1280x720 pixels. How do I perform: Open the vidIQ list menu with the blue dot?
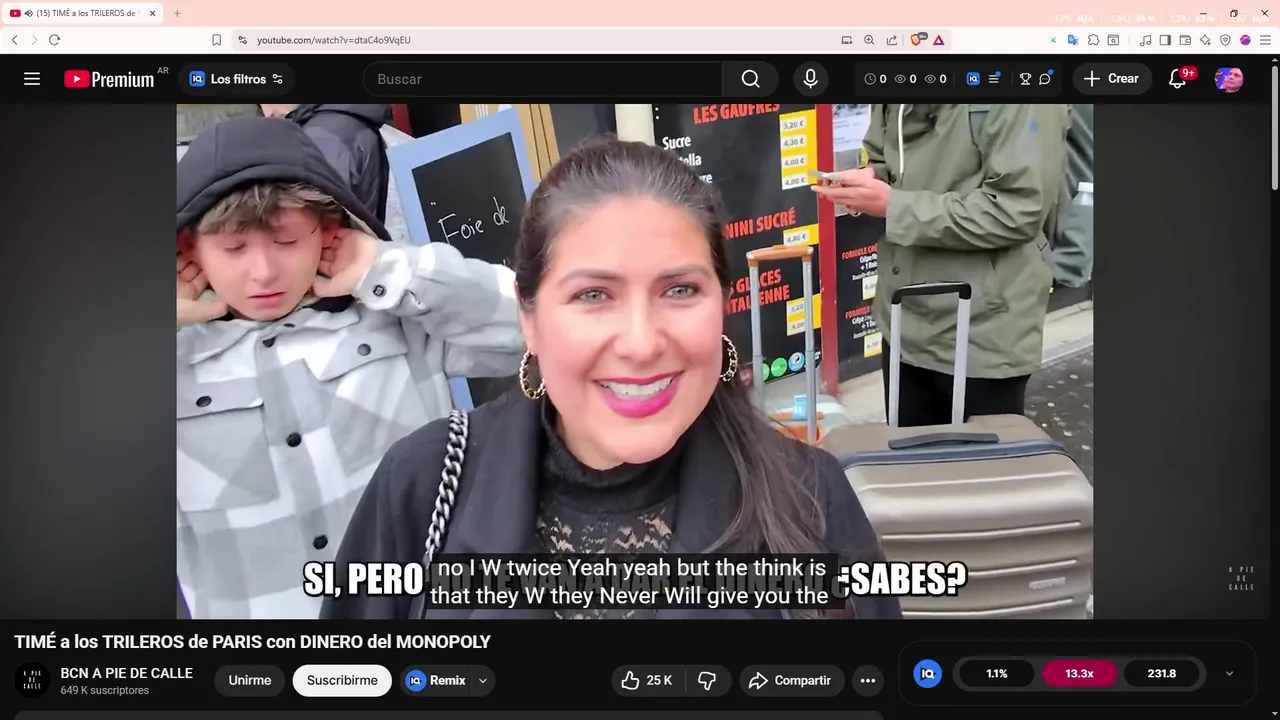(994, 79)
